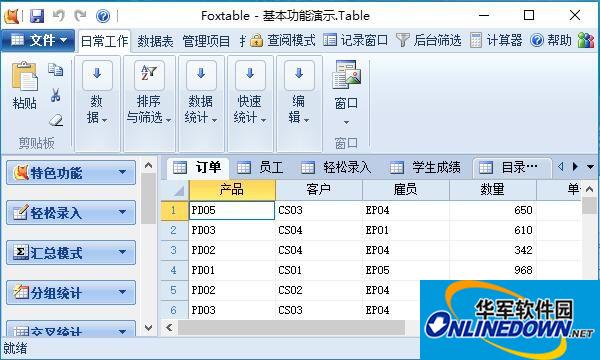Click the Foxtable fox logo icon

tap(11, 16)
